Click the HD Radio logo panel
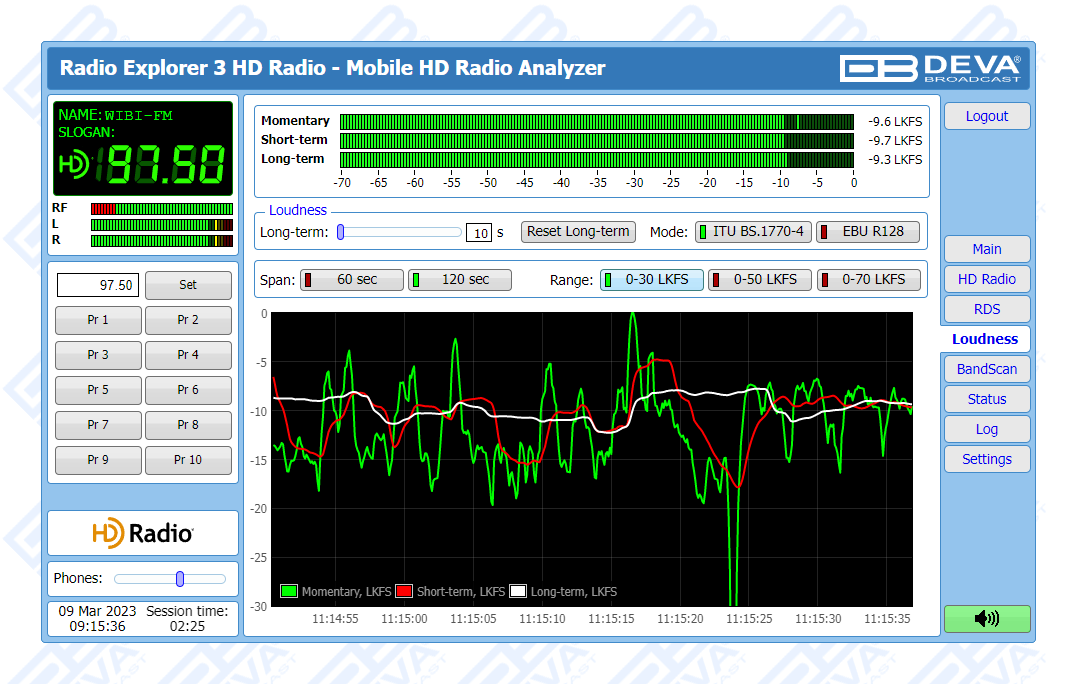Screen dimensions: 1077x684 point(143,533)
